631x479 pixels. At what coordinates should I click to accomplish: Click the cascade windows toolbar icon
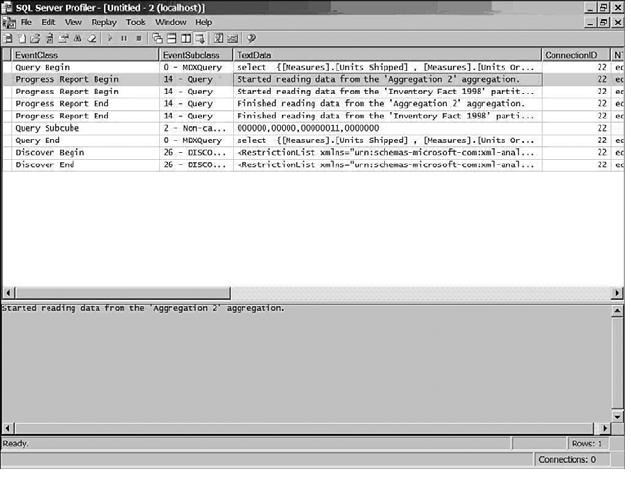pyautogui.click(x=157, y=39)
